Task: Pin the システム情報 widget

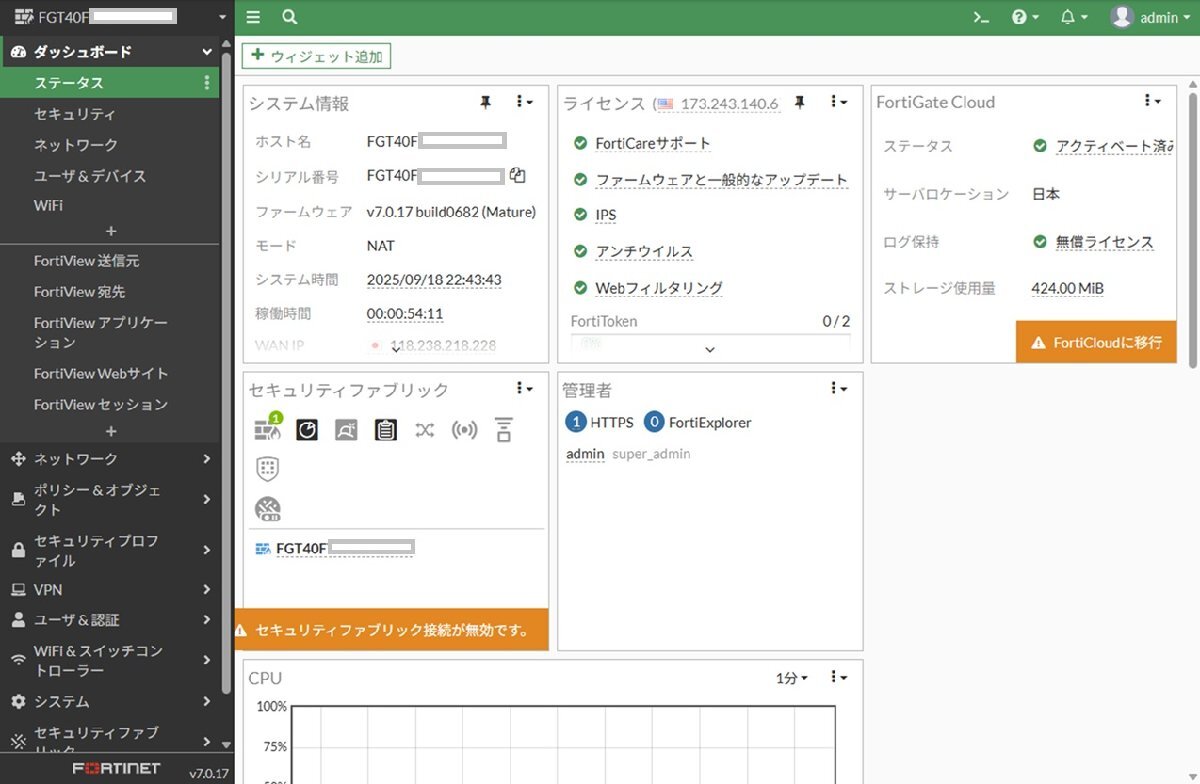Action: [486, 102]
